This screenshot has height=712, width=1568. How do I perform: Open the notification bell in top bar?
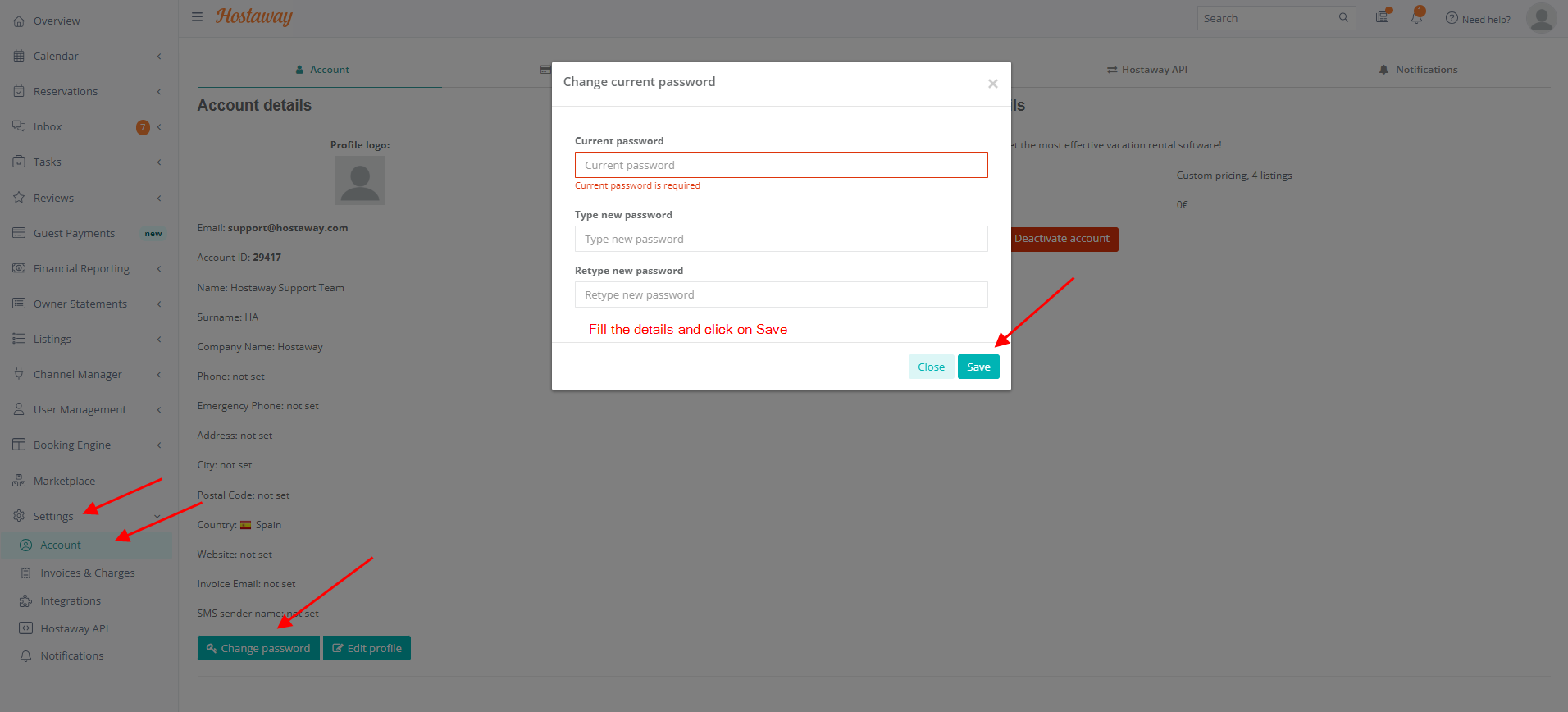coord(1417,16)
